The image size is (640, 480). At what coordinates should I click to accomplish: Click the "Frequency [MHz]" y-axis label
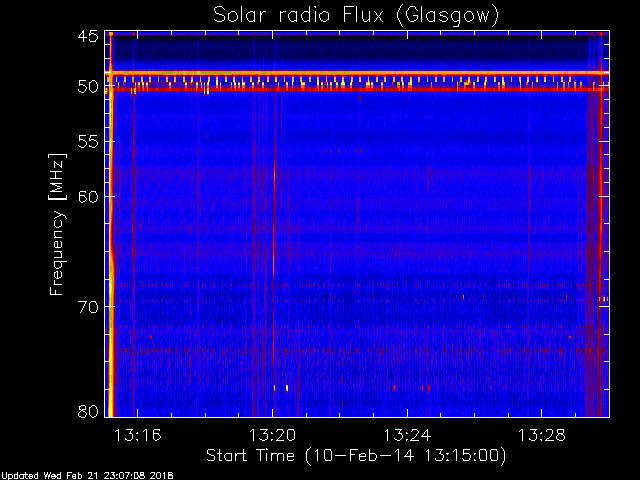(57, 223)
